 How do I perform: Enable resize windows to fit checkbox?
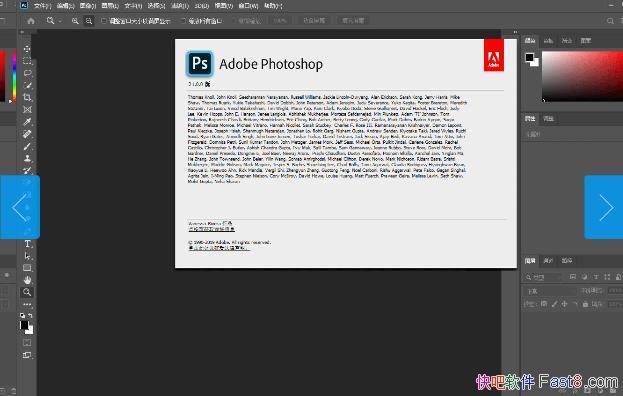coord(104,21)
